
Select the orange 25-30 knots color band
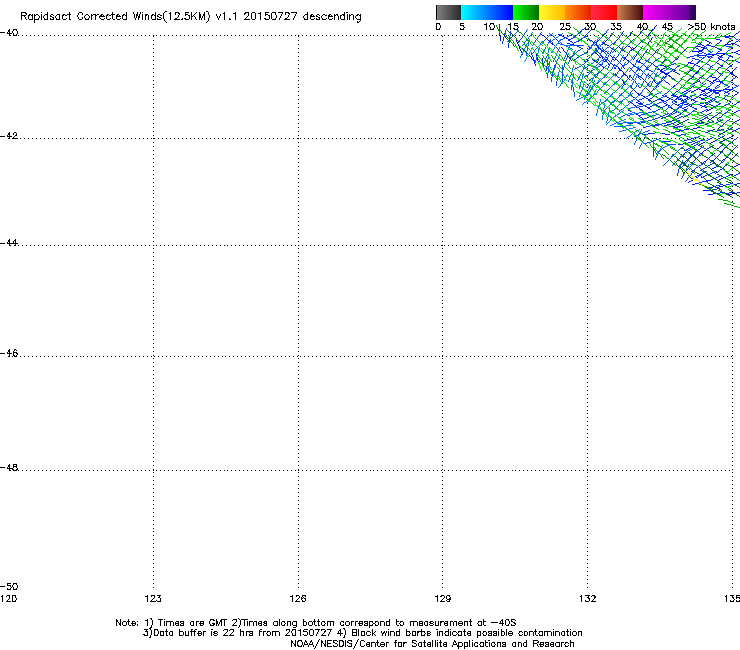click(578, 12)
